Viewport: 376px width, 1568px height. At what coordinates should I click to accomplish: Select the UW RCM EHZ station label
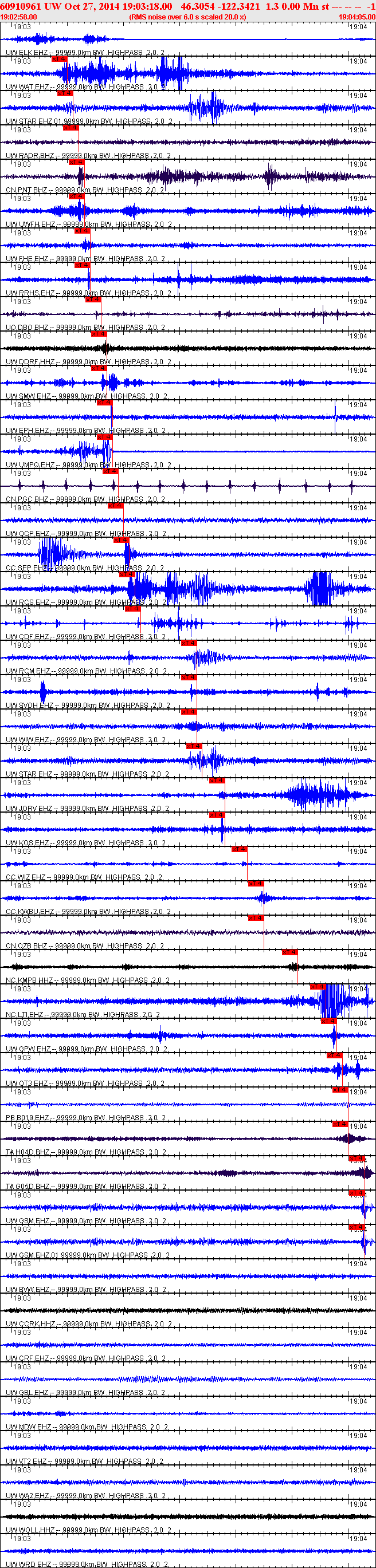86,671
